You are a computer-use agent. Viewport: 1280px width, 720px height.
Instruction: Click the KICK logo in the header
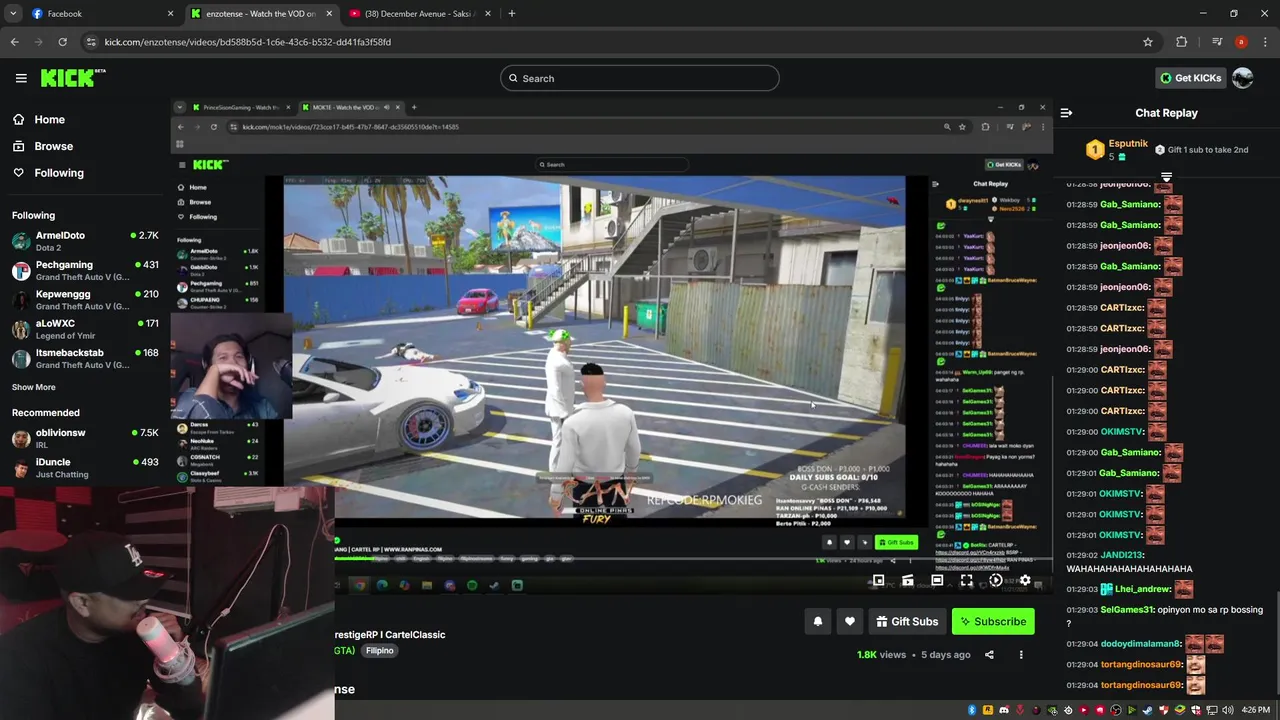pos(72,78)
